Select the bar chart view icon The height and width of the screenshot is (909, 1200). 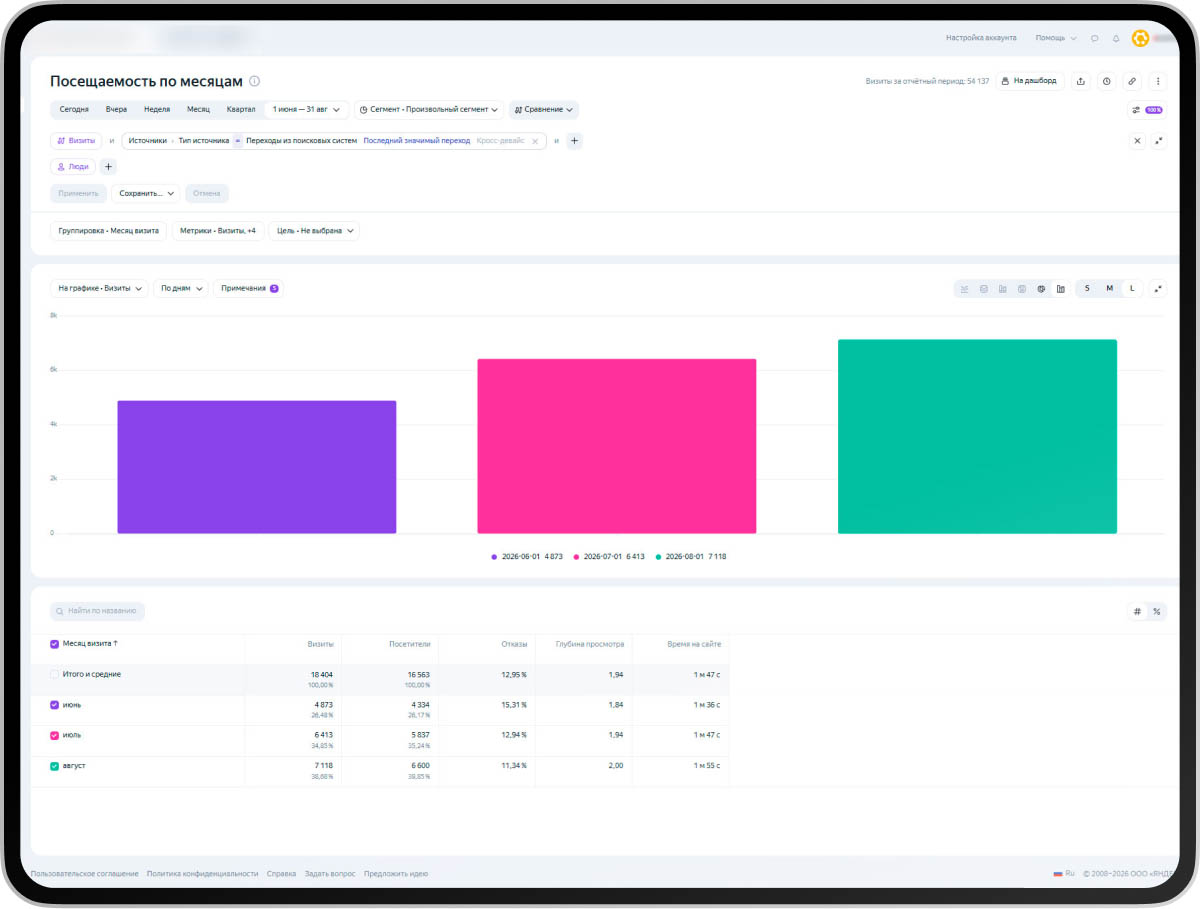(1060, 289)
